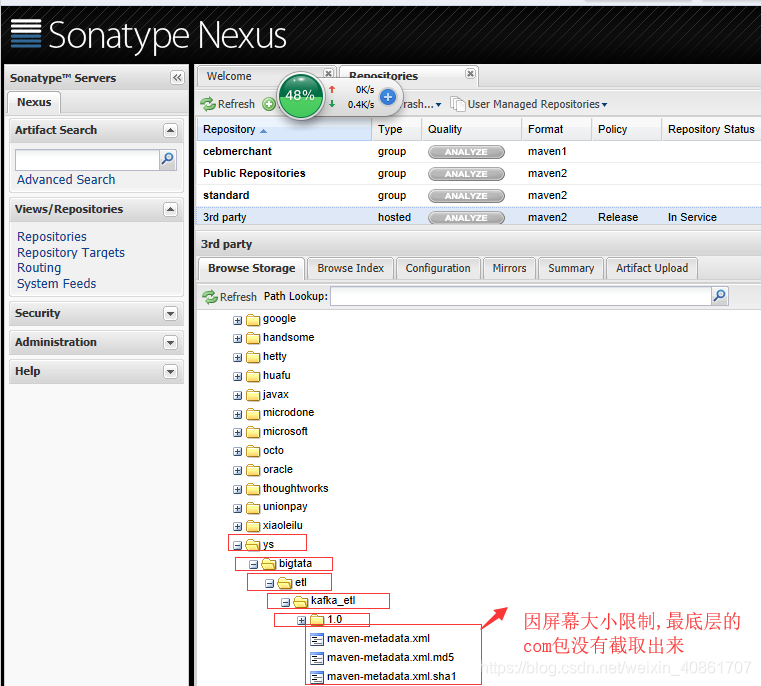Expand the handsome folder node

tap(237, 338)
